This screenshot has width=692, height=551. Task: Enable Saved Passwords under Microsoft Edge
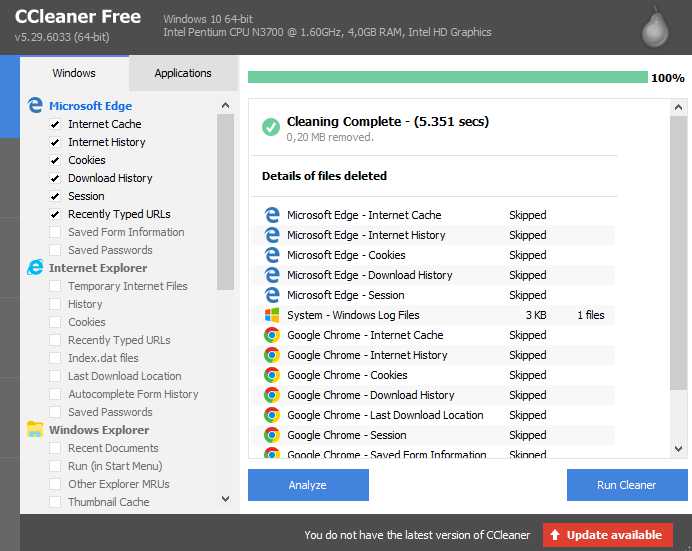(x=55, y=250)
